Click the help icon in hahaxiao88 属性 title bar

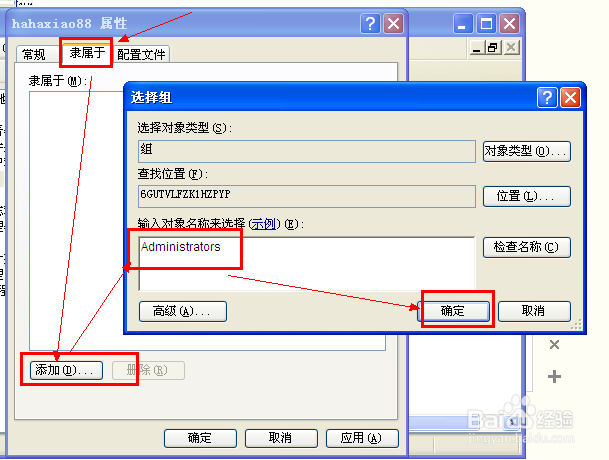tap(370, 24)
